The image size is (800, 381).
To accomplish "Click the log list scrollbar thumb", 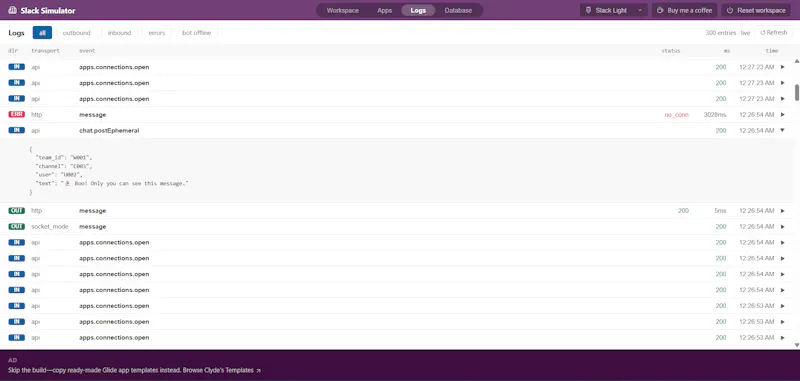I will [x=797, y=92].
